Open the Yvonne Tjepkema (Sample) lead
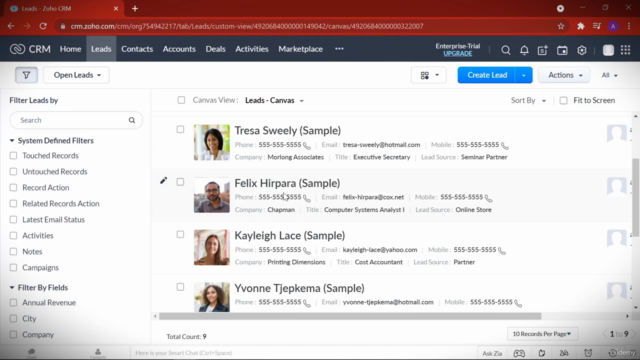 tap(299, 288)
